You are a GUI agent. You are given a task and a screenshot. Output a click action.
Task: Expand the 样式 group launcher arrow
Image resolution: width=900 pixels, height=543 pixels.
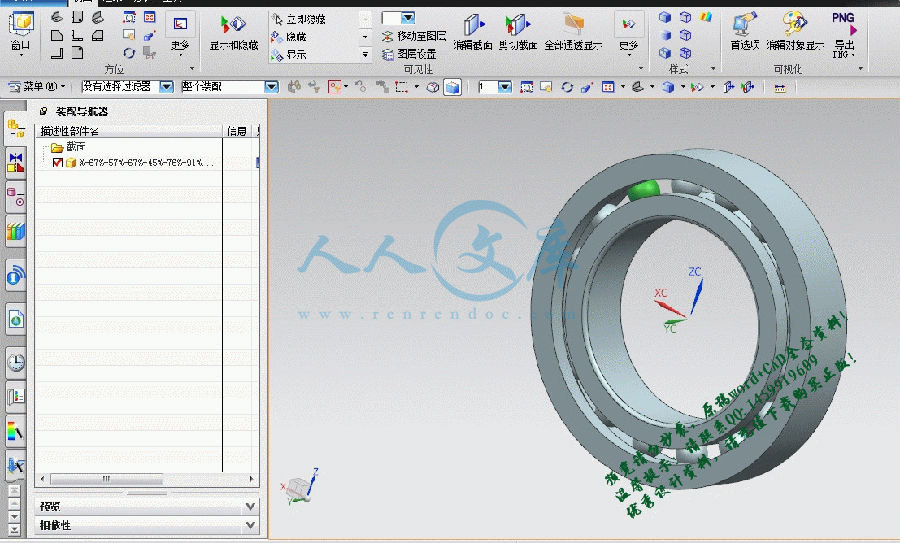click(x=713, y=68)
